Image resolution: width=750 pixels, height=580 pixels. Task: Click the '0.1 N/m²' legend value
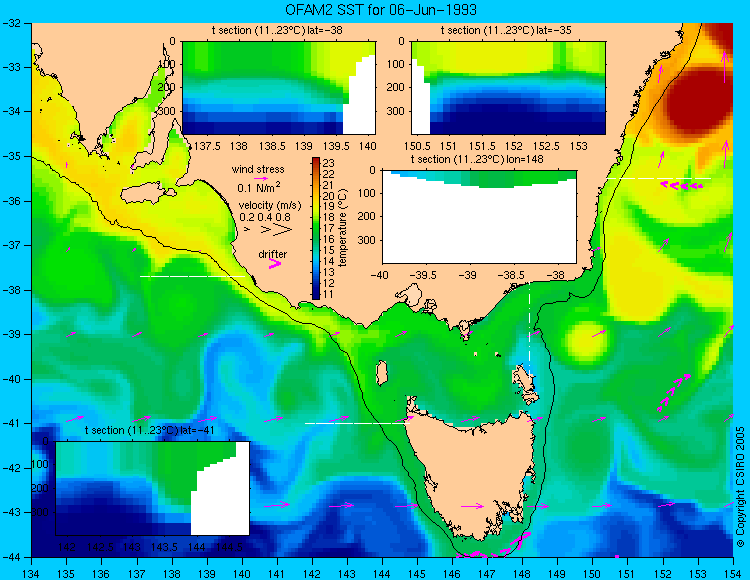click(259, 187)
